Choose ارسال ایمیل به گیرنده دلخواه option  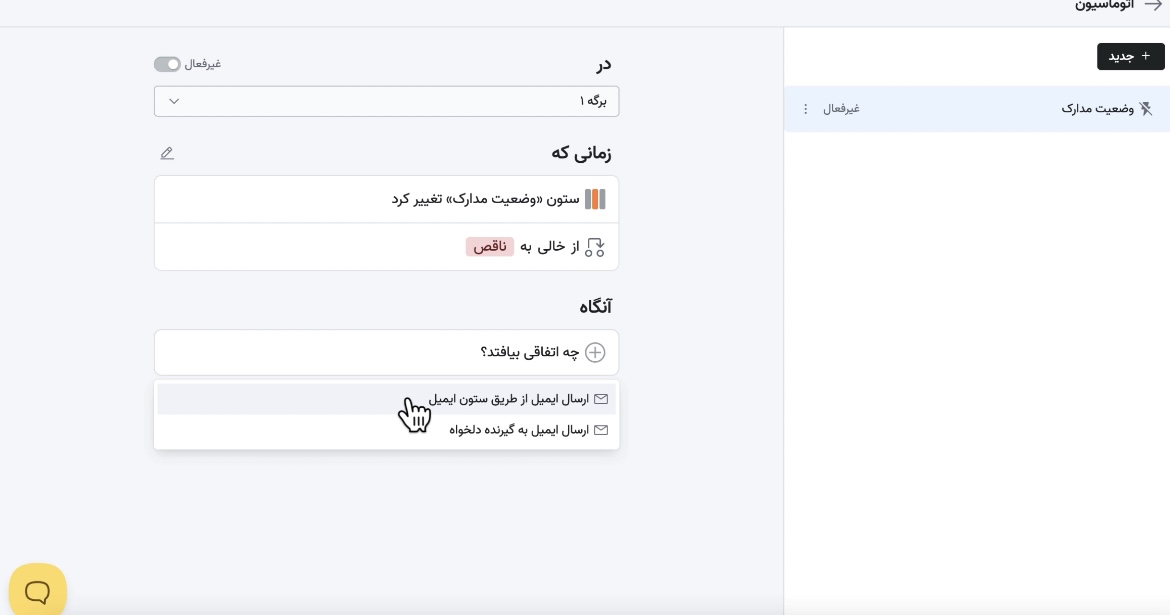click(519, 430)
